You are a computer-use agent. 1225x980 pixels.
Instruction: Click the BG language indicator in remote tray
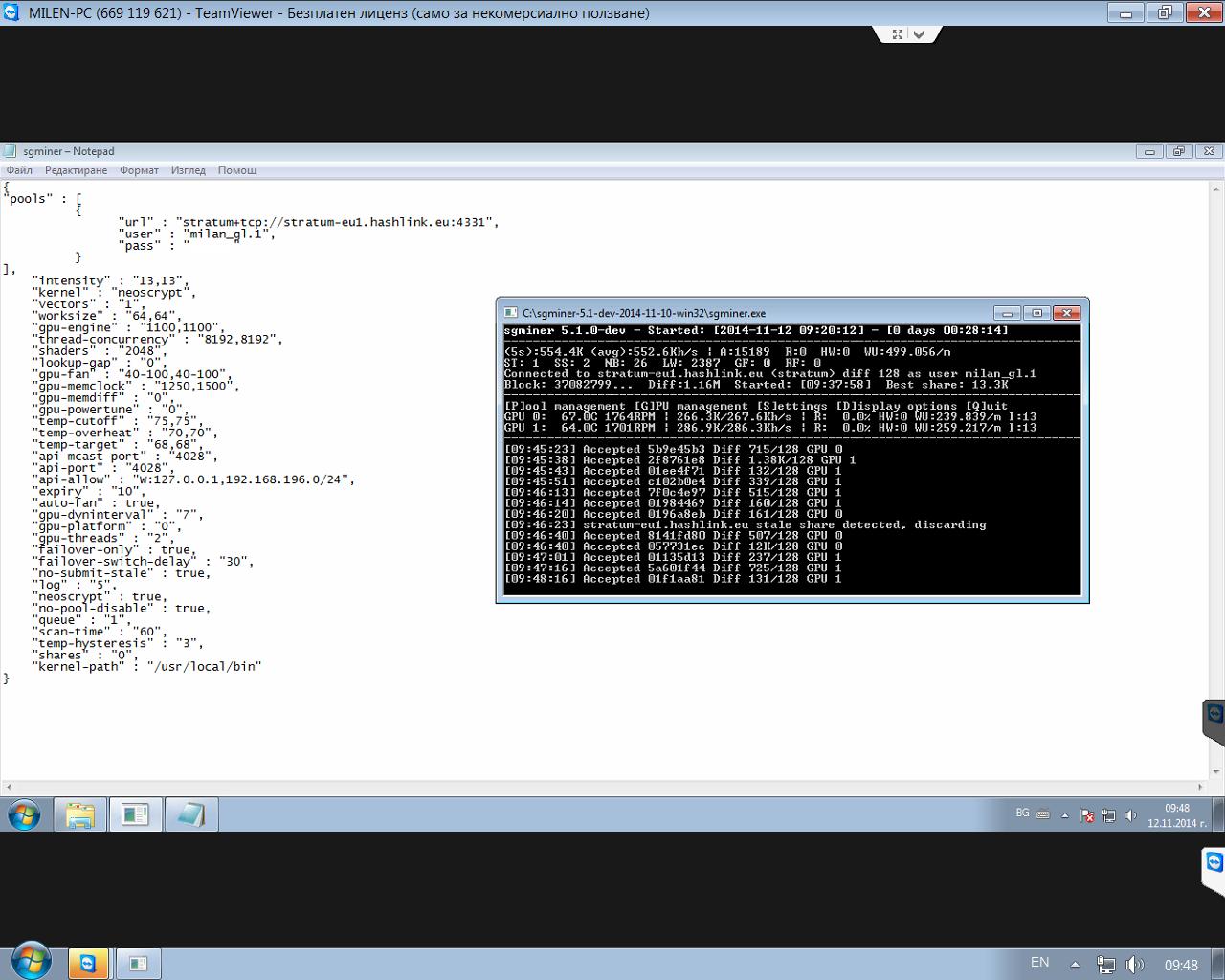(x=1022, y=813)
